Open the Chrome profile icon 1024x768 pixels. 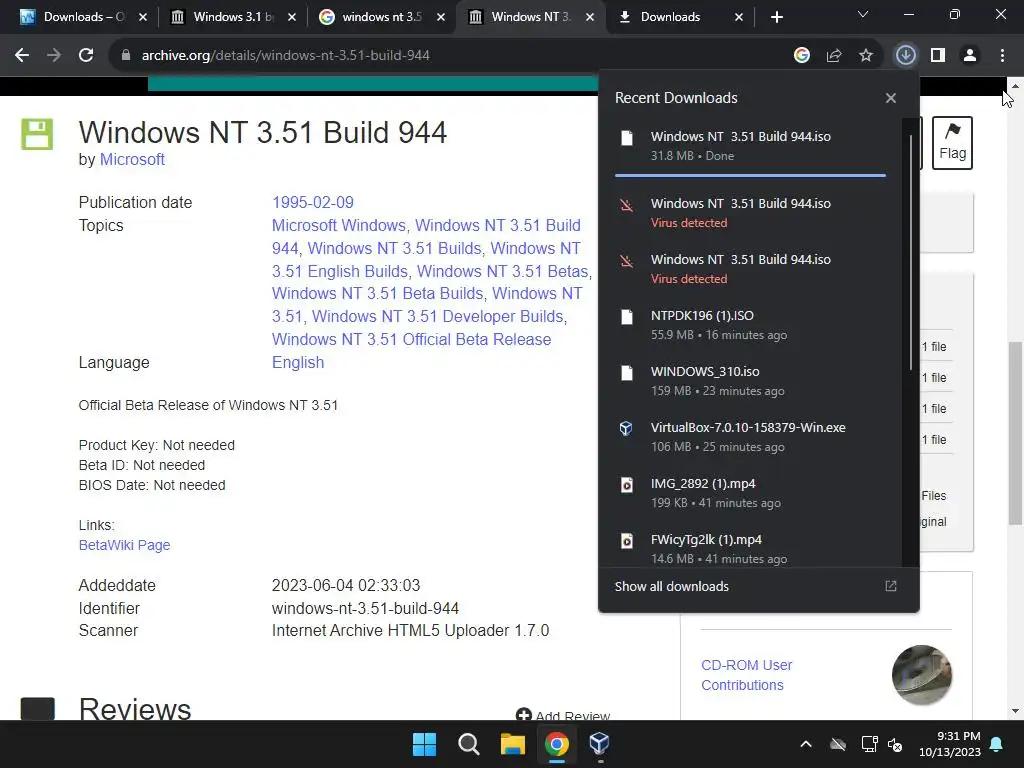pos(970,56)
